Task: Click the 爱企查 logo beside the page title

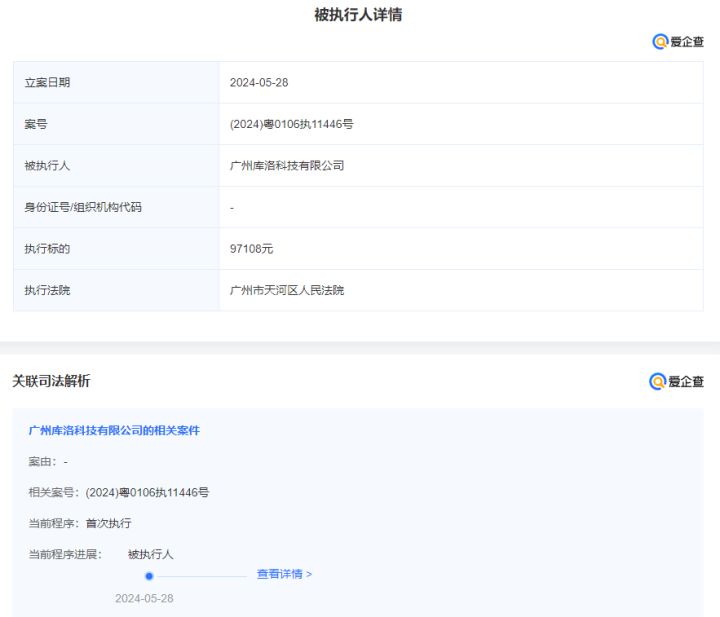Action: coord(678,42)
